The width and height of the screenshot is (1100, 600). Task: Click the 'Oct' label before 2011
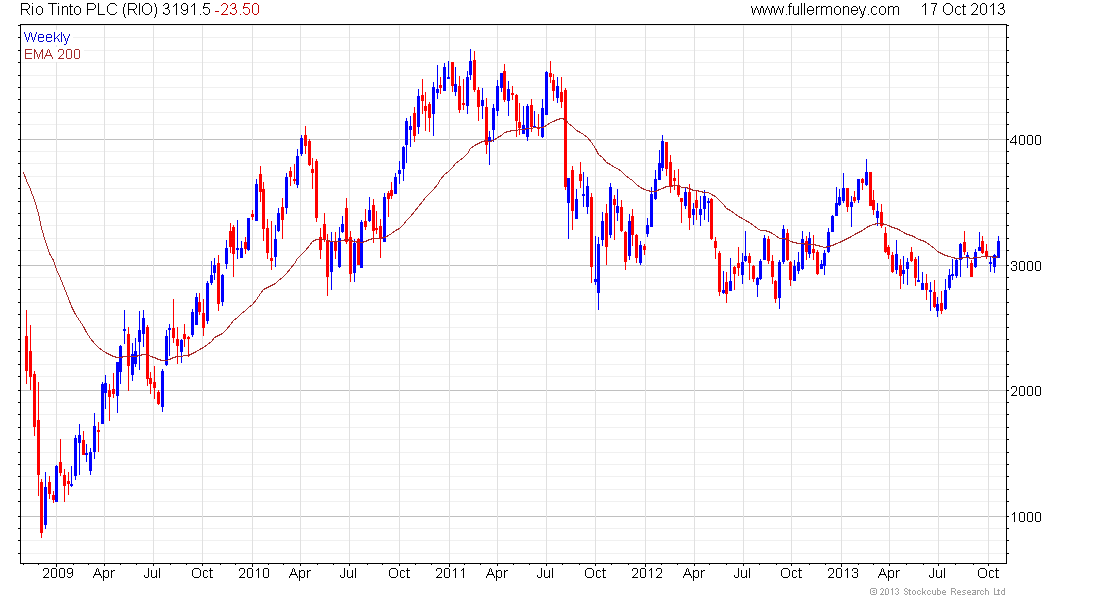(x=399, y=573)
